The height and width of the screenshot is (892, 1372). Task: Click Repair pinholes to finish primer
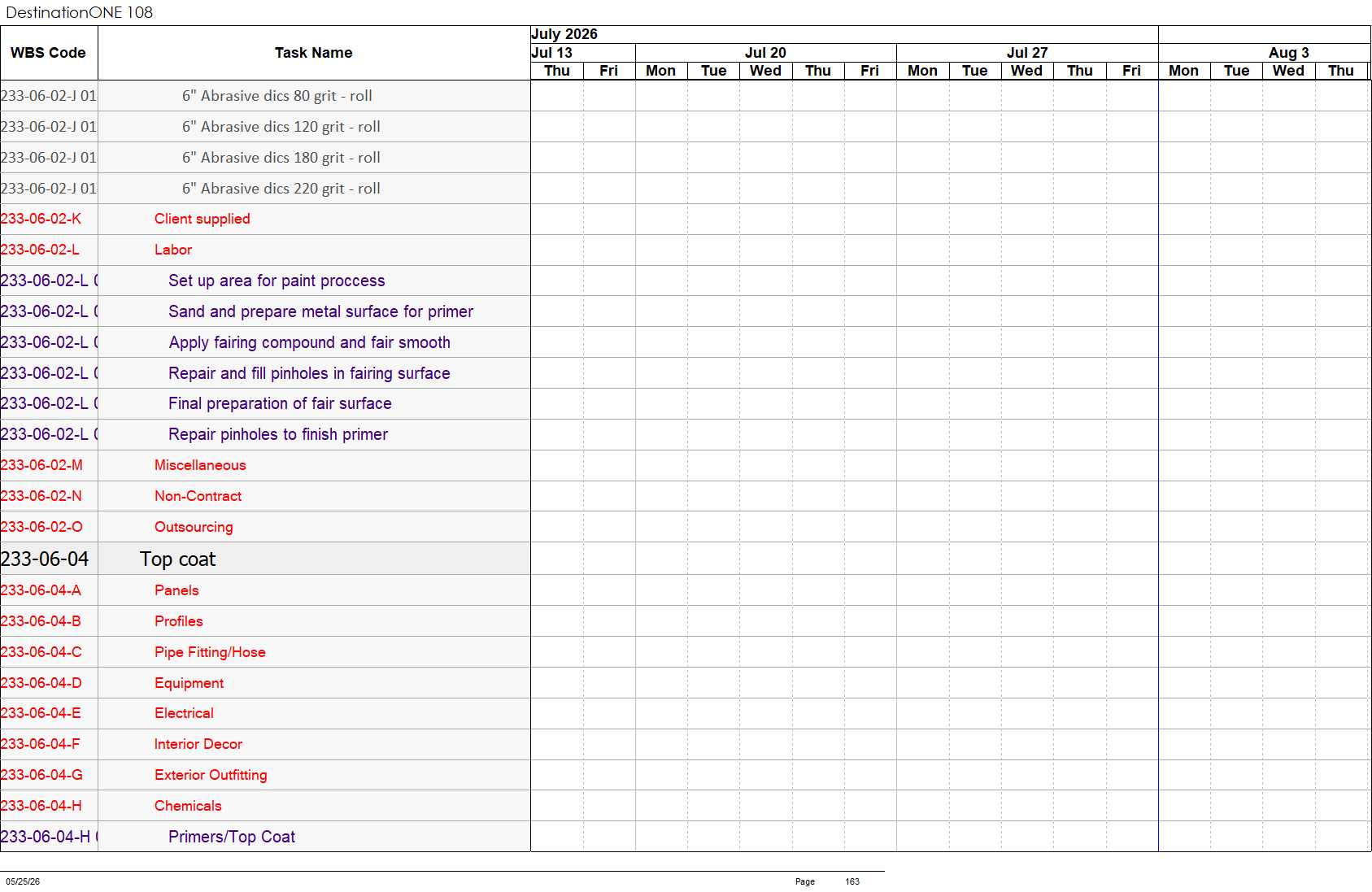pyautogui.click(x=278, y=434)
